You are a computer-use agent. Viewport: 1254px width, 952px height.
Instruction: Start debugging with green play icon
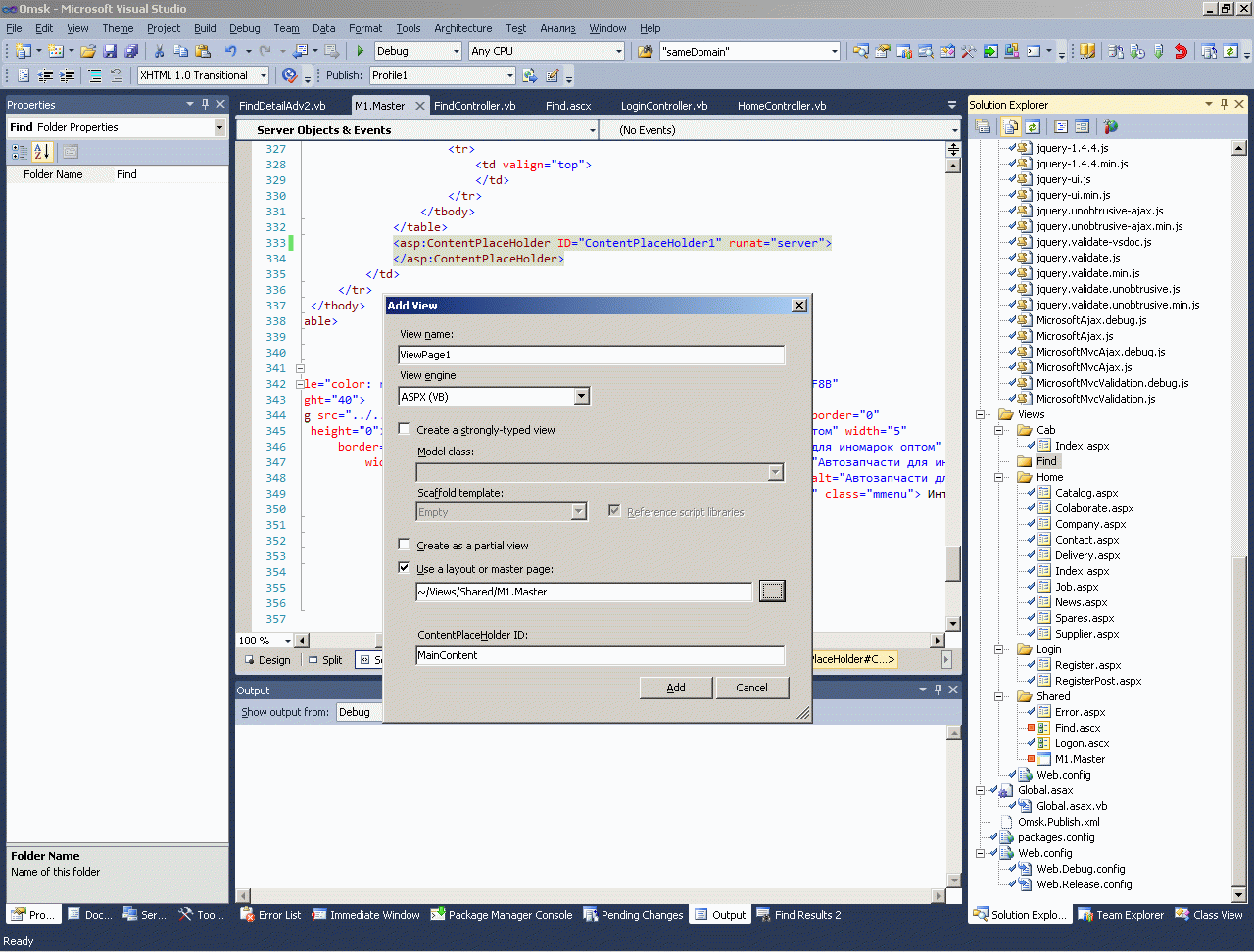coord(361,51)
